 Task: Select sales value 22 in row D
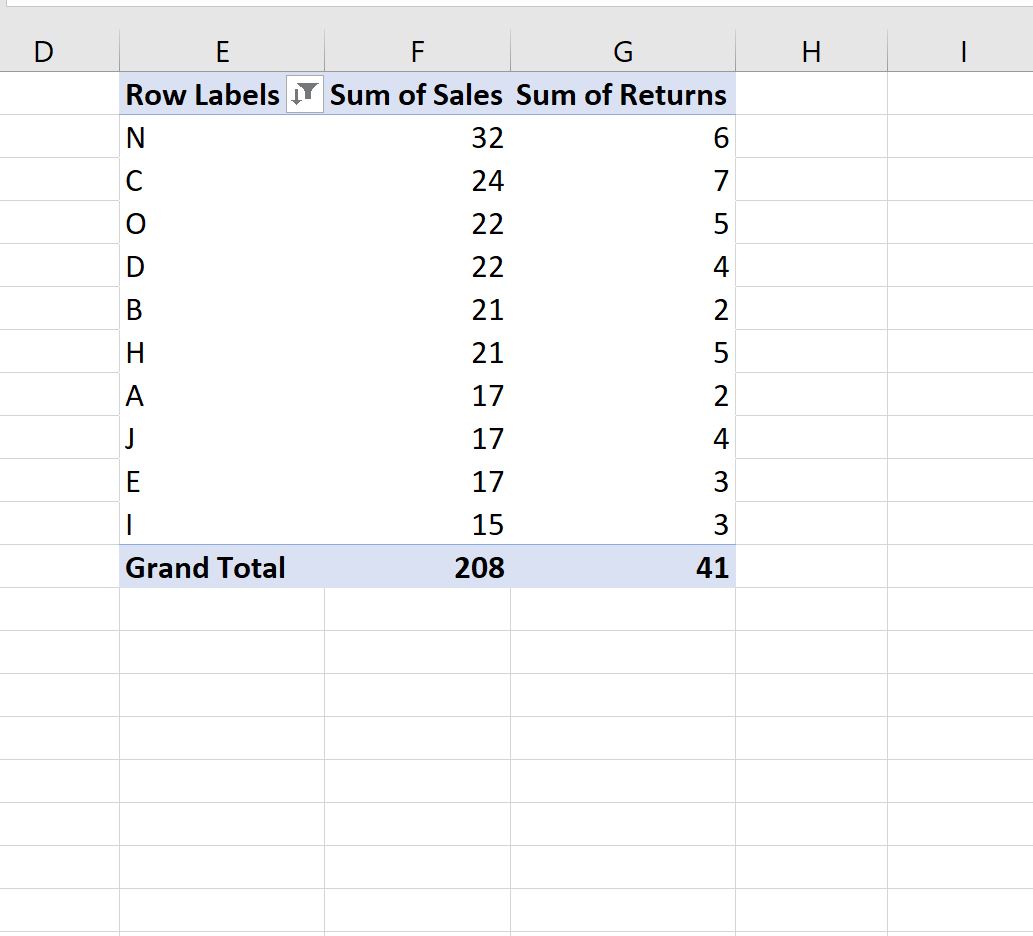[417, 265]
